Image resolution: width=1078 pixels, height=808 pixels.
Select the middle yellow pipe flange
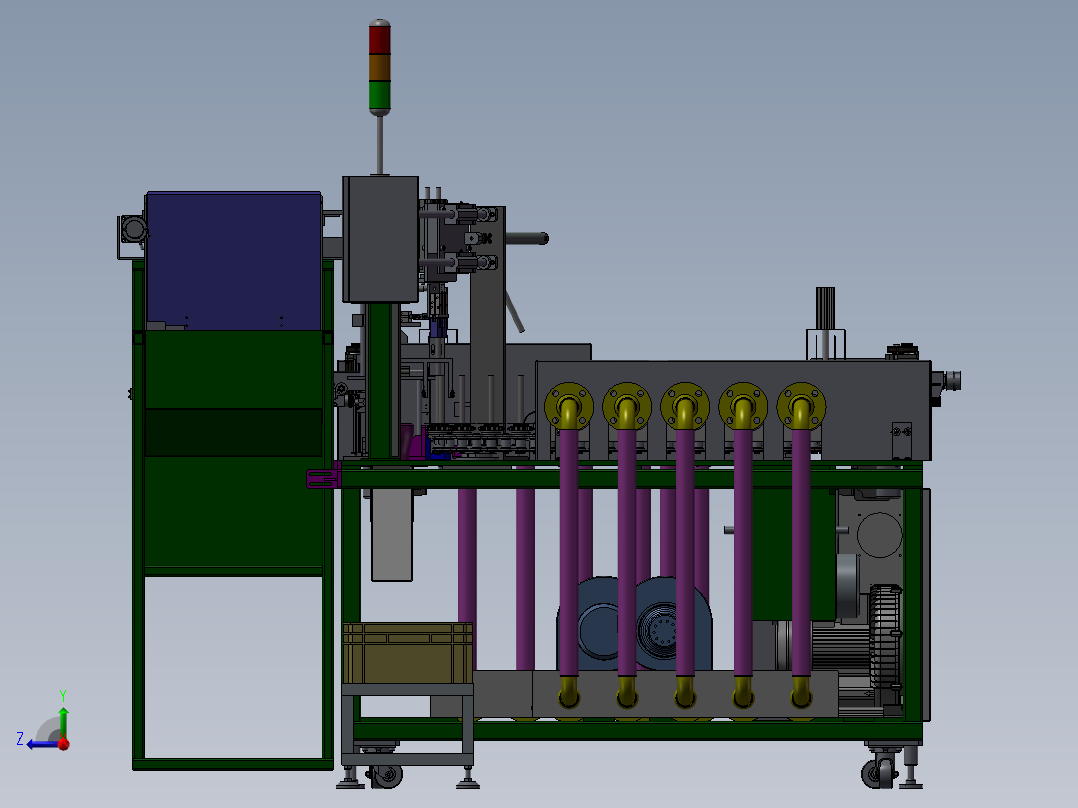(685, 406)
